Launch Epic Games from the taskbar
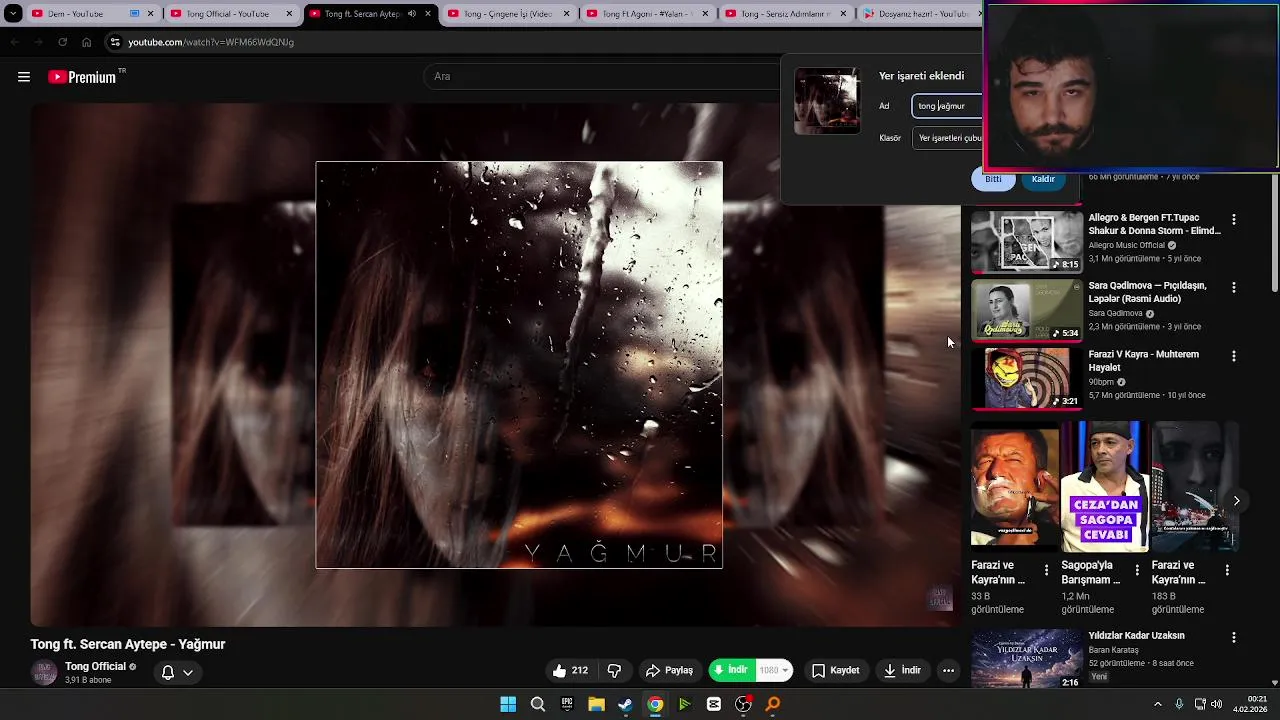Screen dimensions: 1280x720 [567, 704]
